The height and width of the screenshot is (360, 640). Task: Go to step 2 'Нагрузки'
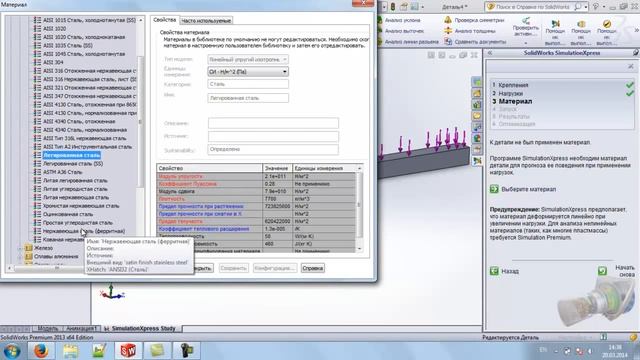pyautogui.click(x=510, y=93)
